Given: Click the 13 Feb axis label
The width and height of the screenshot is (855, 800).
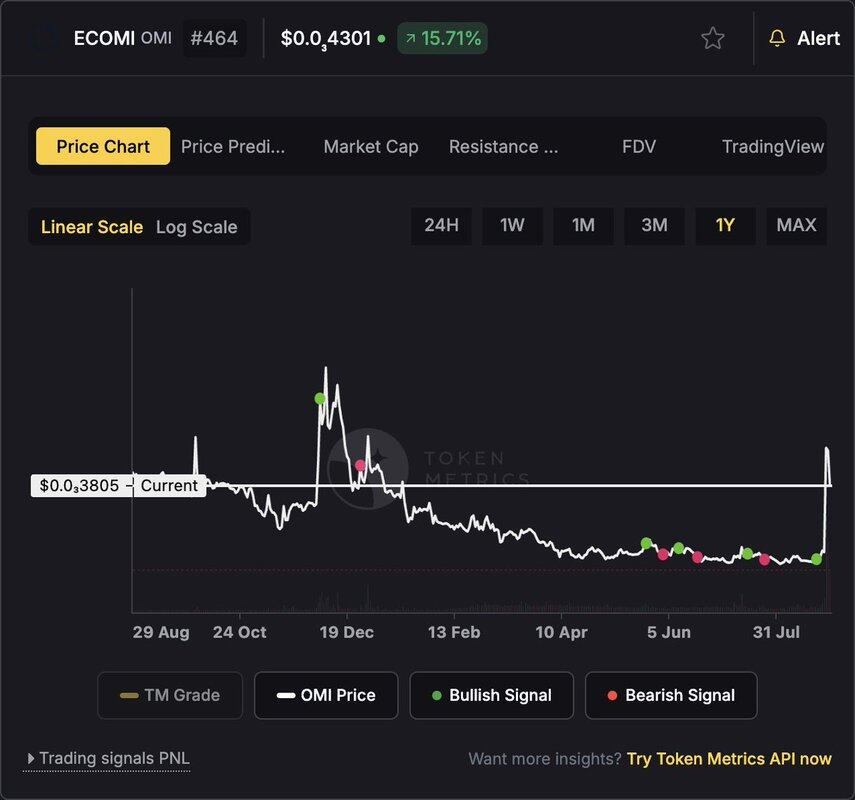Looking at the screenshot, I should point(454,632).
